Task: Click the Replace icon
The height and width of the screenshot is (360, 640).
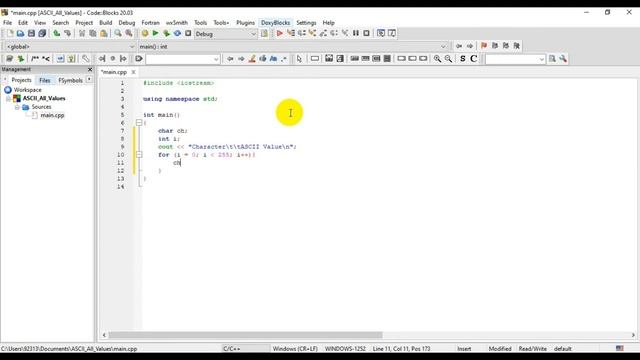Action: 129,33
